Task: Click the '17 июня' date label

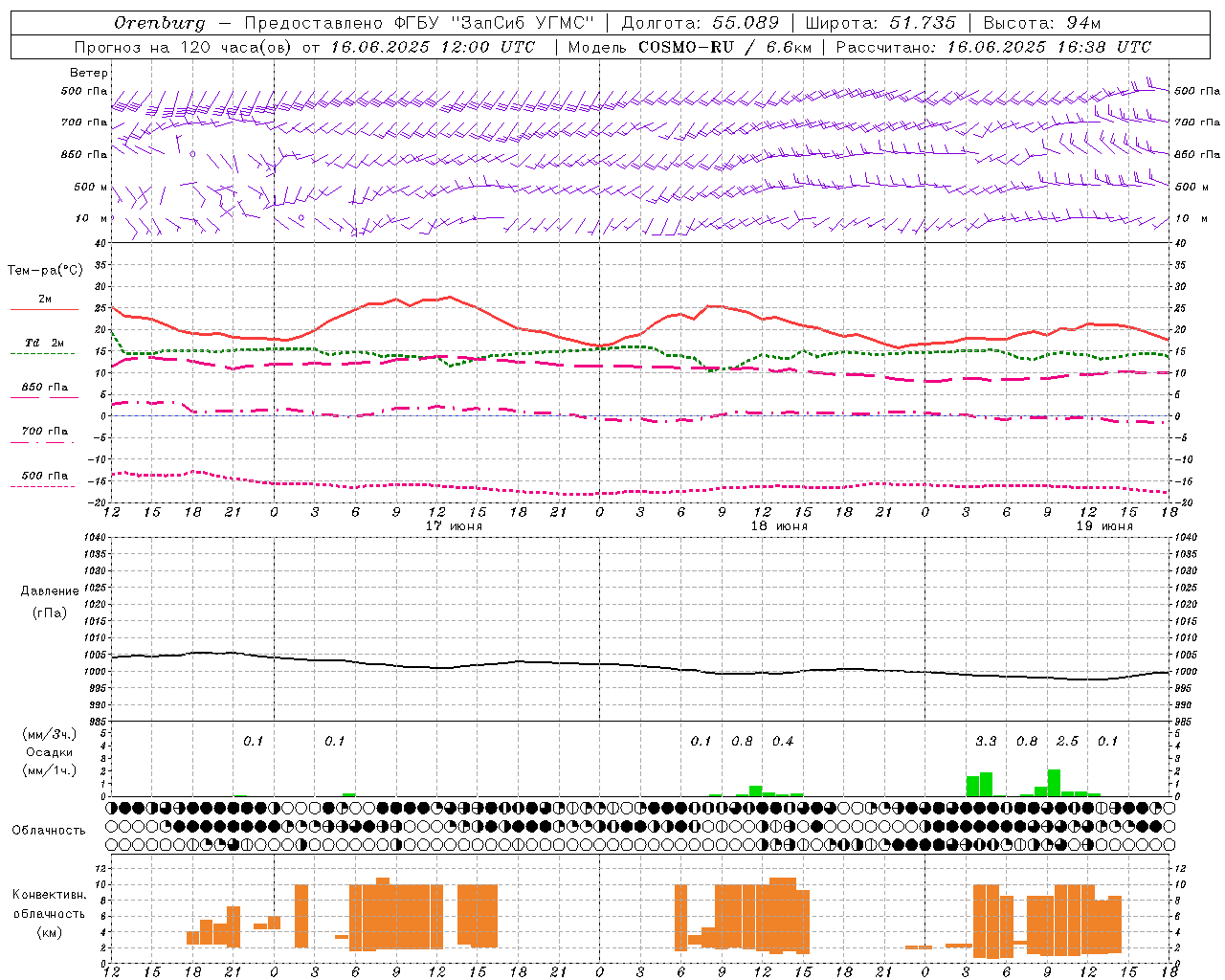Action: 454,526
